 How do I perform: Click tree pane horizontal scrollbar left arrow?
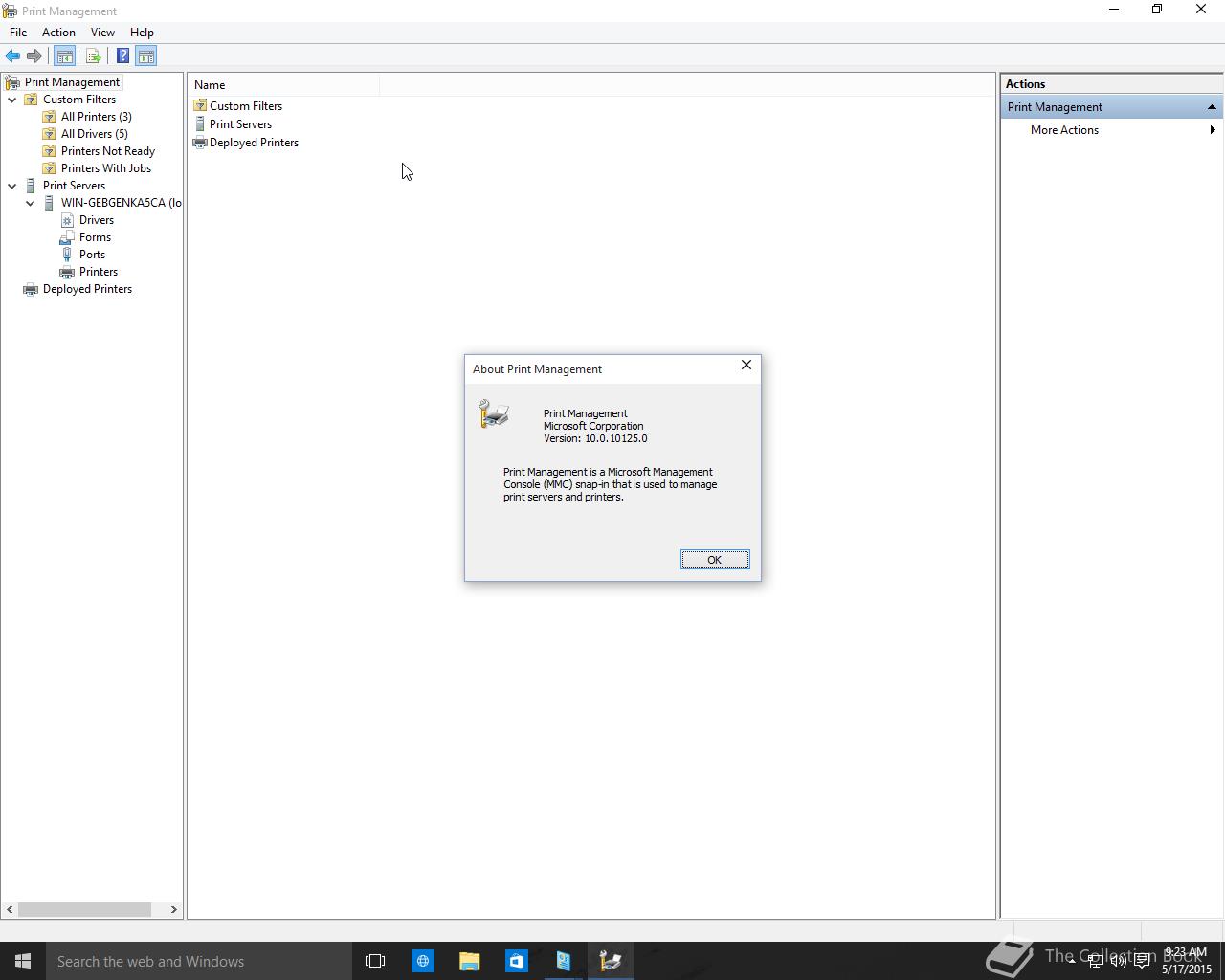(x=10, y=909)
